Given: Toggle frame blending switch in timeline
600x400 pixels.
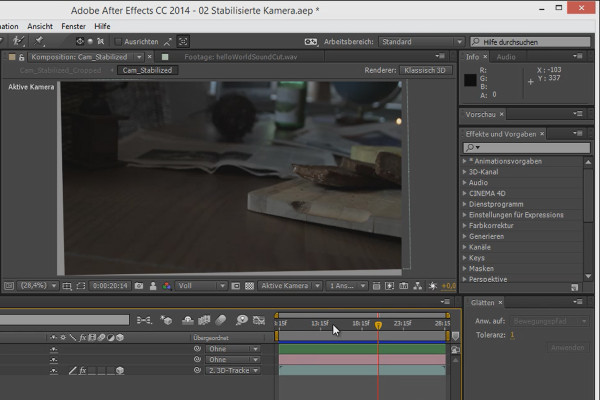Looking at the screenshot, I should point(204,320).
